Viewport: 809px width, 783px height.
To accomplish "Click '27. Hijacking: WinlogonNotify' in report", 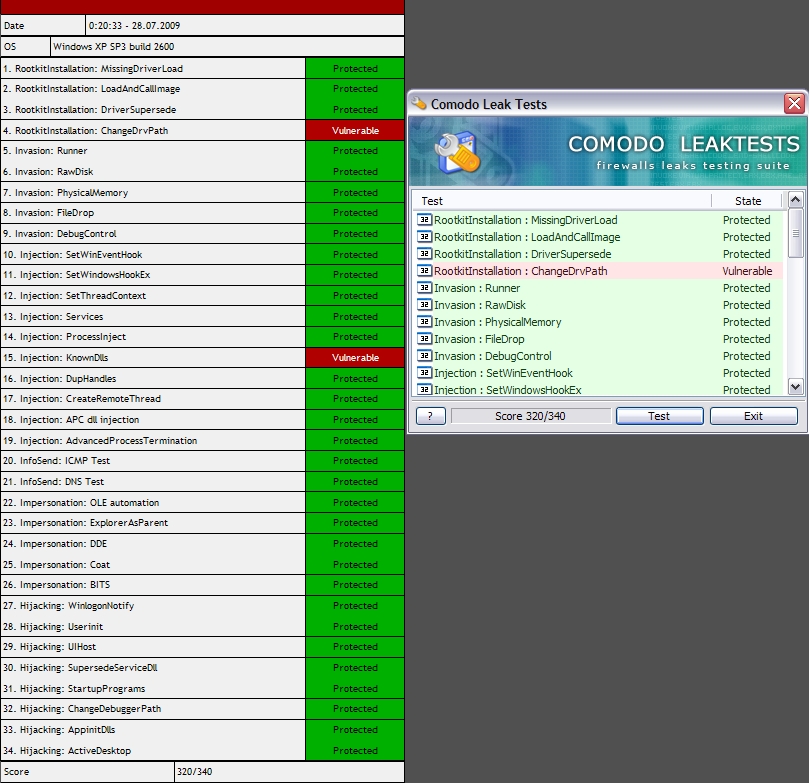I will click(x=68, y=606).
